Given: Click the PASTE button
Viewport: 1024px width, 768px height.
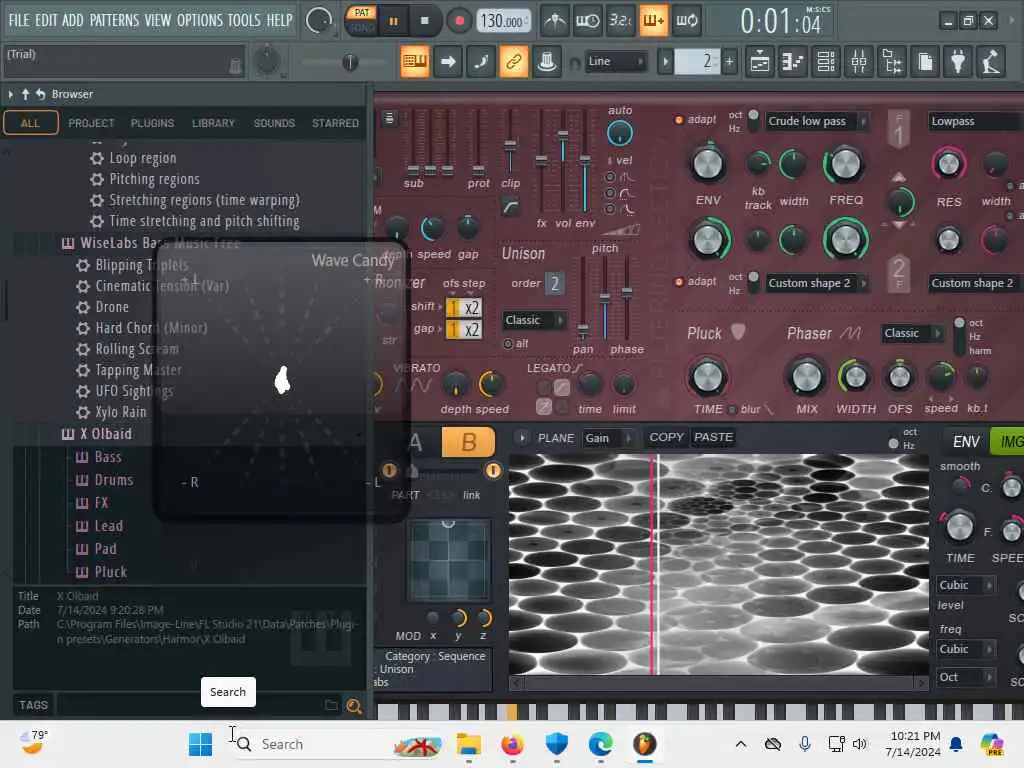Looking at the screenshot, I should (x=713, y=438).
